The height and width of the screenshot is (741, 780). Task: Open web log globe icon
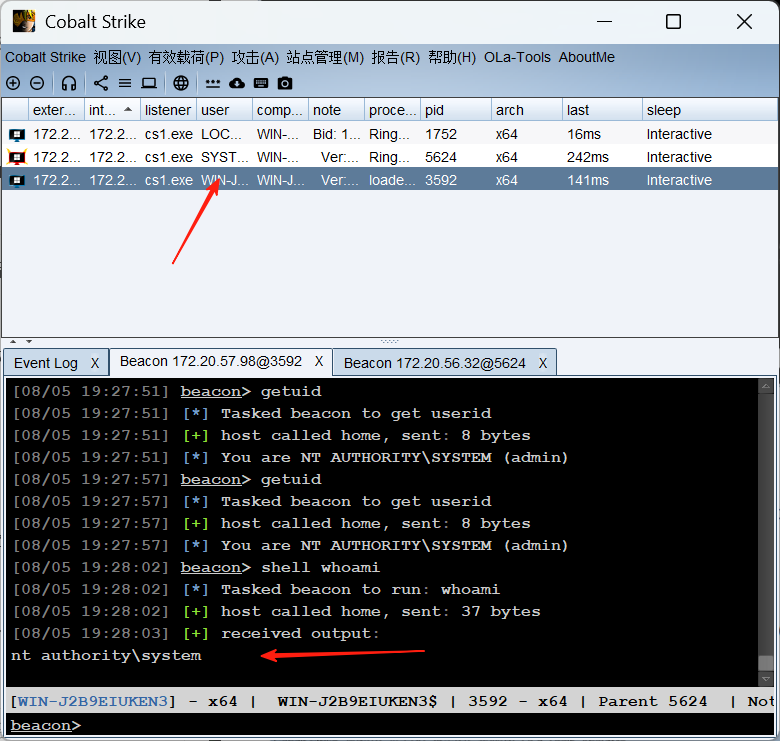pyautogui.click(x=181, y=83)
